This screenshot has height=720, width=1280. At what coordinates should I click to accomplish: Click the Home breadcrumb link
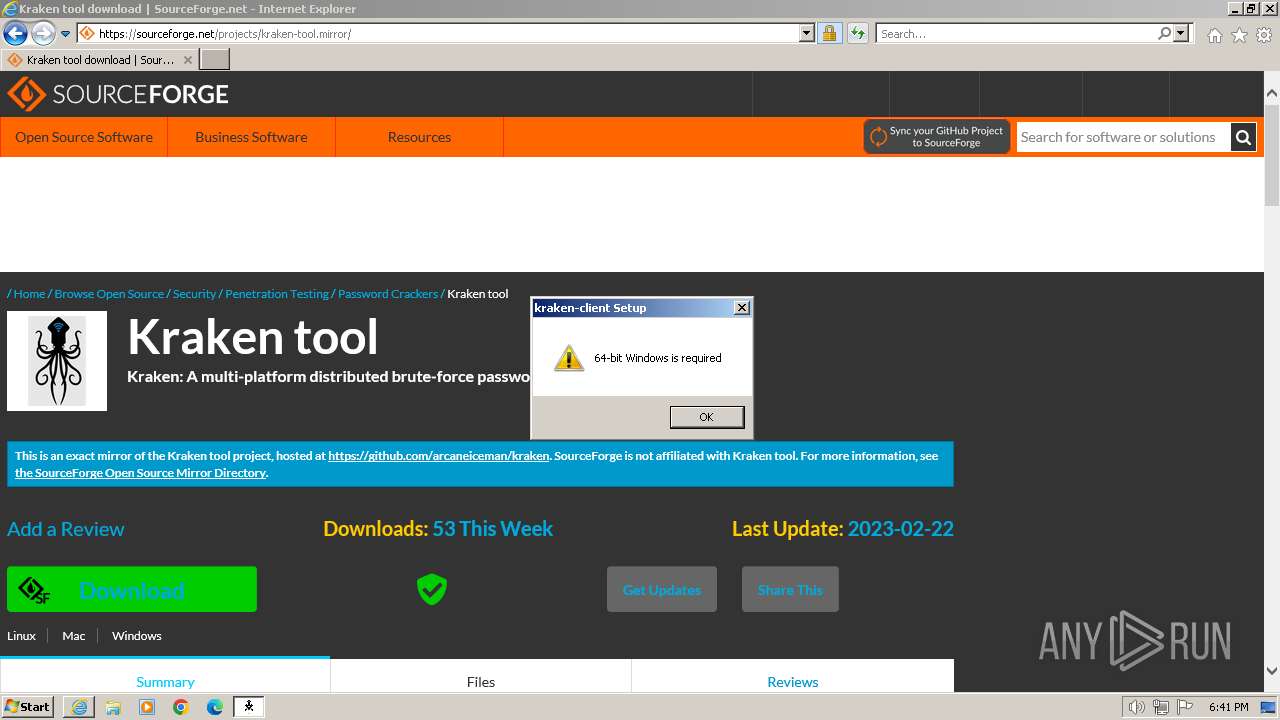point(29,294)
